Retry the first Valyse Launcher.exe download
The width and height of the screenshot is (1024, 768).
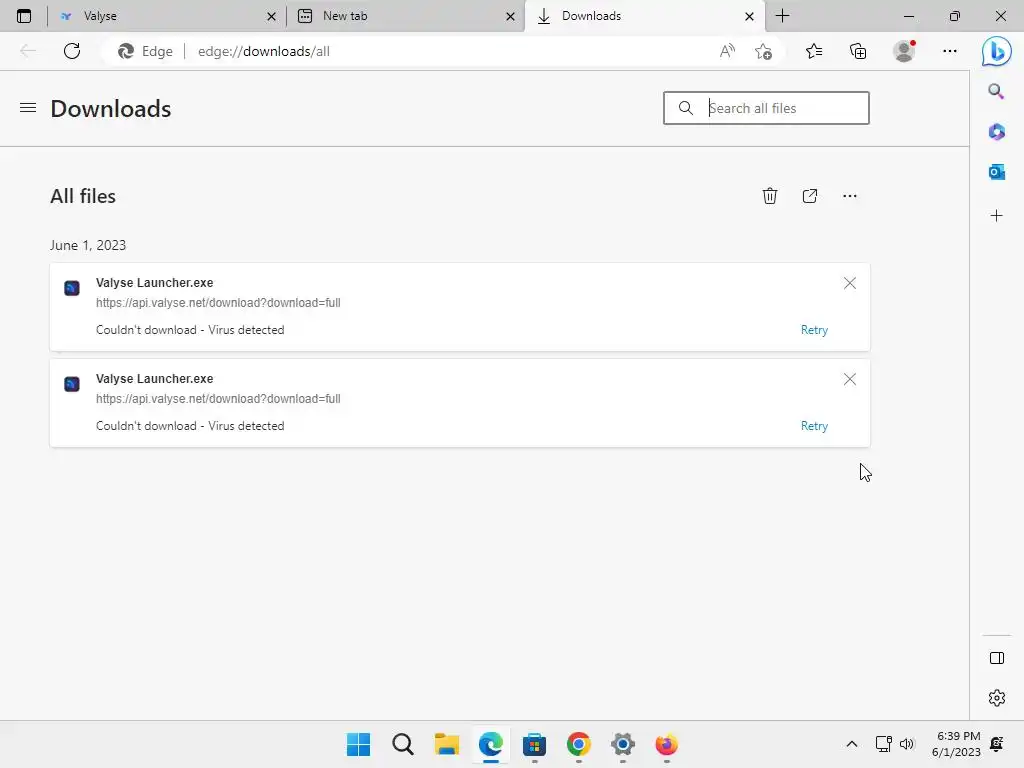(814, 330)
